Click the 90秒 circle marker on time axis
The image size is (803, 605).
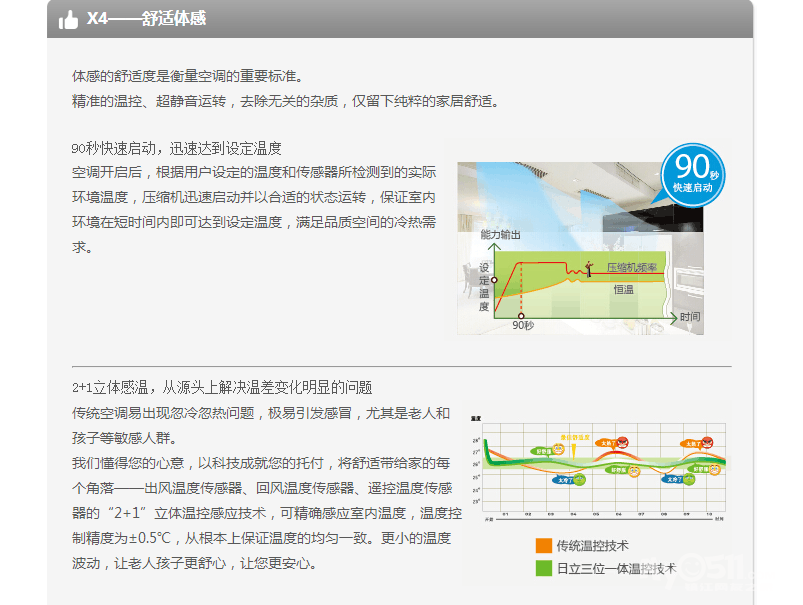520,315
